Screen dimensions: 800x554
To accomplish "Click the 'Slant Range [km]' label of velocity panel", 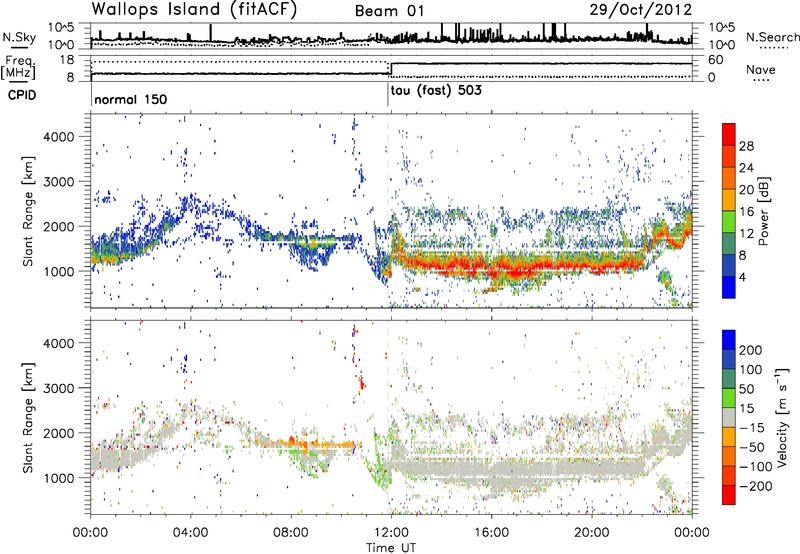I will pyautogui.click(x=28, y=417).
